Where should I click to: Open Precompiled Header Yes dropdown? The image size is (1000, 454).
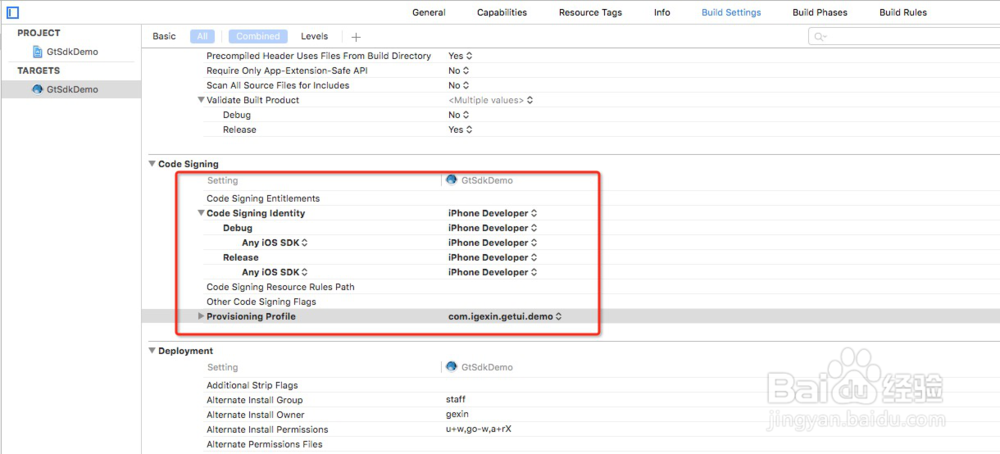click(460, 56)
